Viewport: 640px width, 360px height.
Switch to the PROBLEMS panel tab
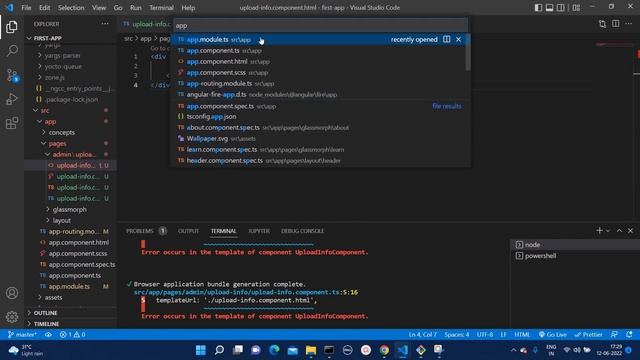pos(140,231)
